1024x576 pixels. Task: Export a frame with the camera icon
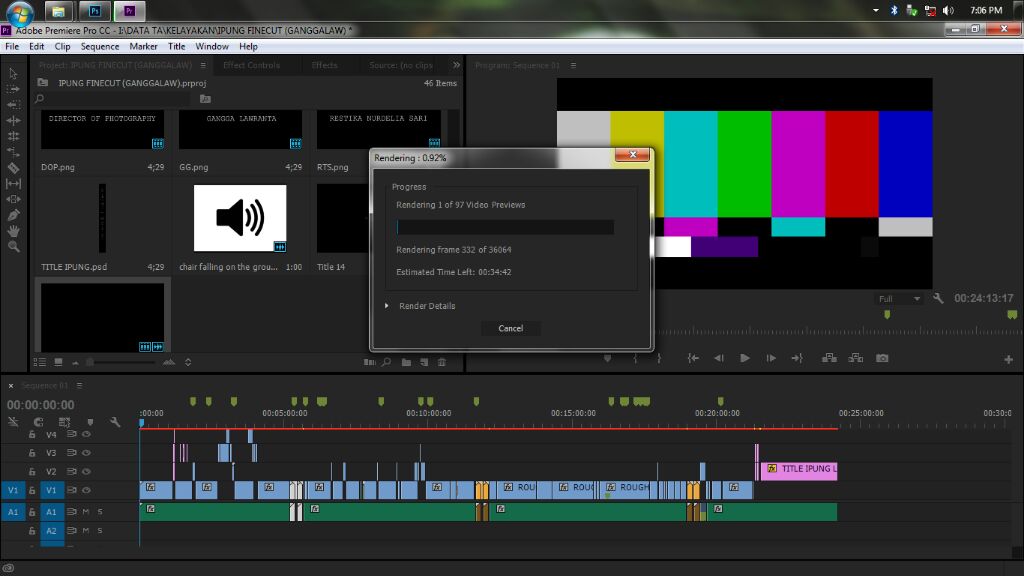click(882, 358)
